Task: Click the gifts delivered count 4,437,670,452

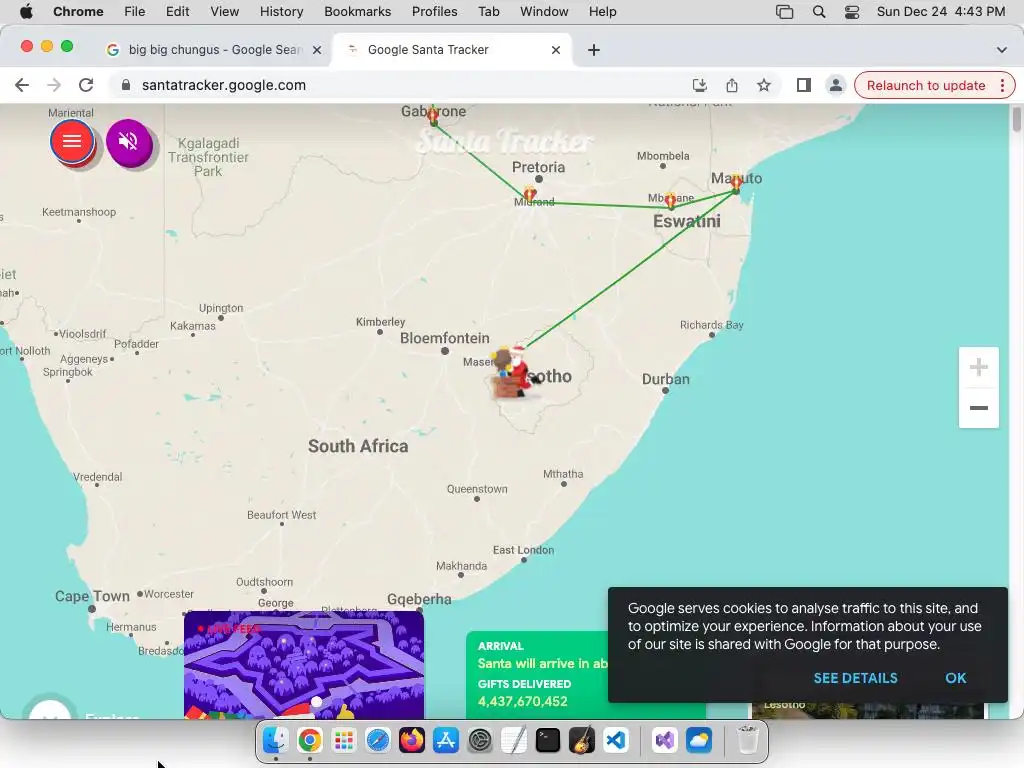Action: (522, 701)
